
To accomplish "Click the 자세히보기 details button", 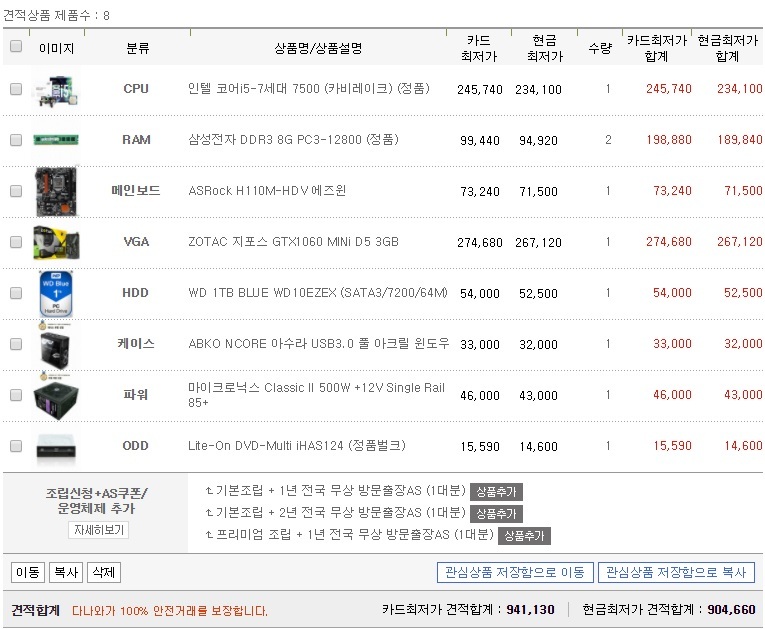I will [99, 530].
